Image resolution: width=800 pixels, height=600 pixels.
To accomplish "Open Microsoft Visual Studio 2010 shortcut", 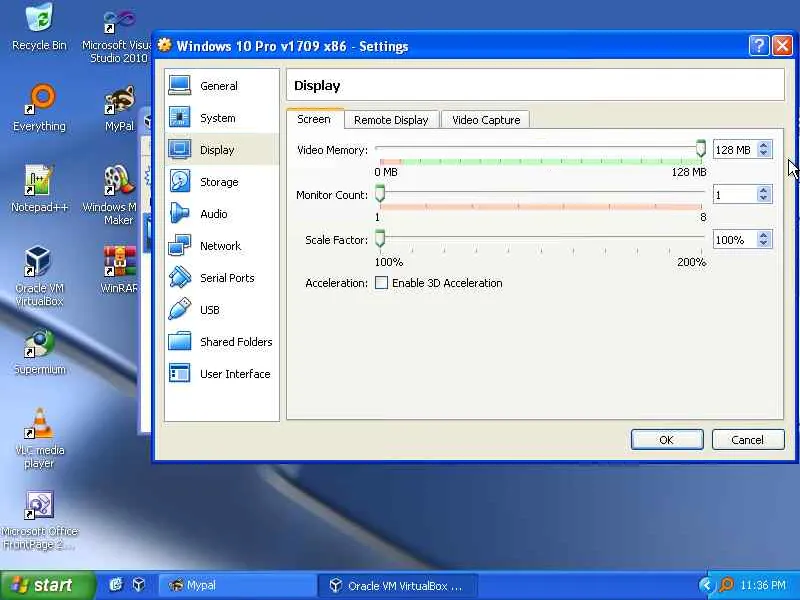I will (120, 20).
